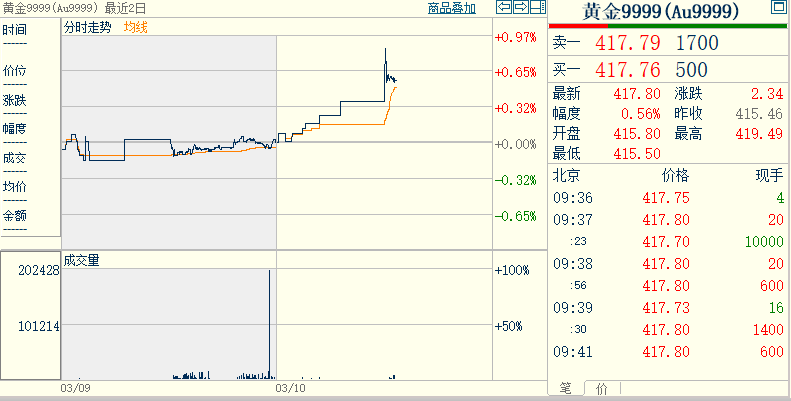Click the tall volume spike bar

point(269,324)
